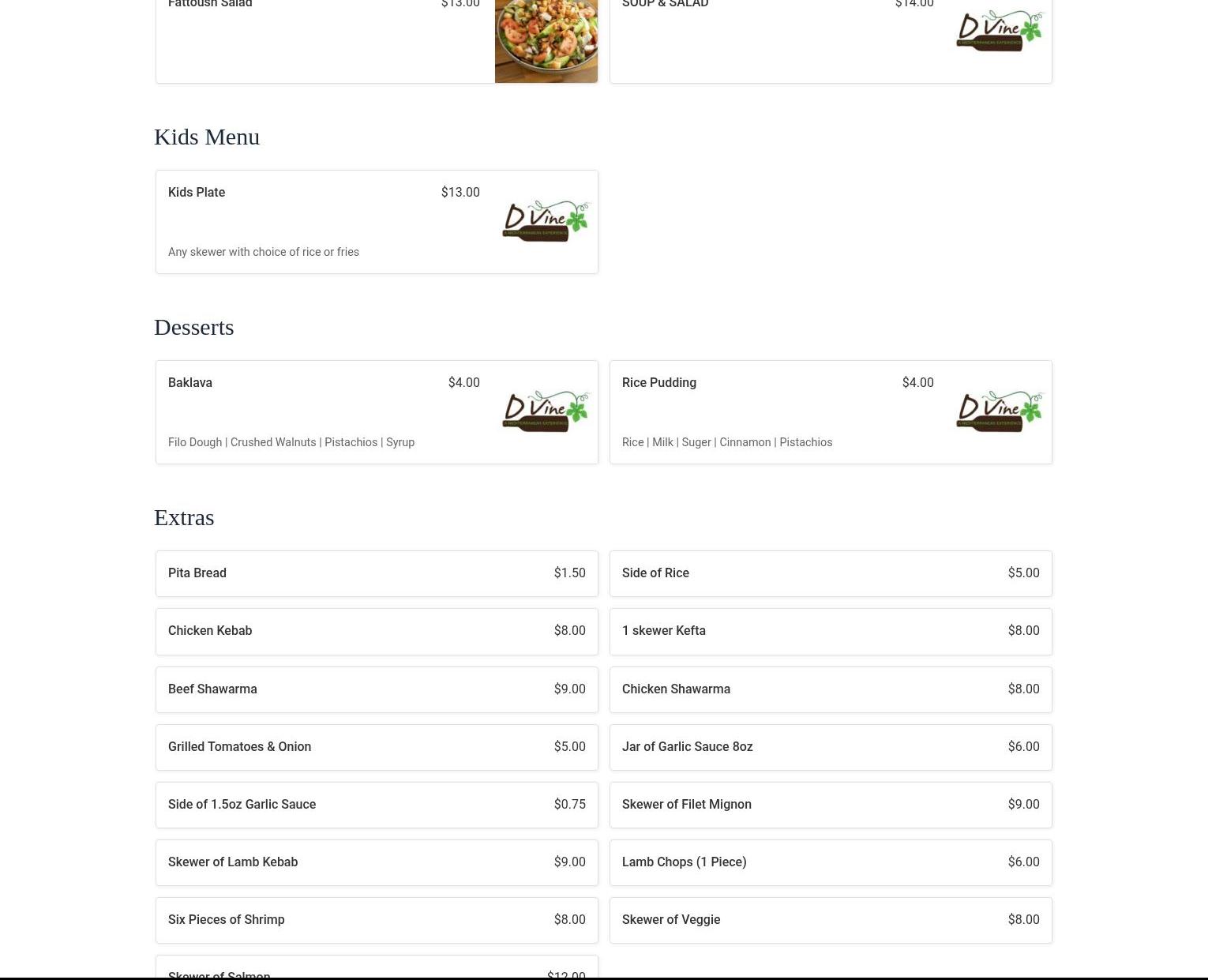Select Pita Bread in Extras
Screen dimensions: 1208x980
coord(377,573)
